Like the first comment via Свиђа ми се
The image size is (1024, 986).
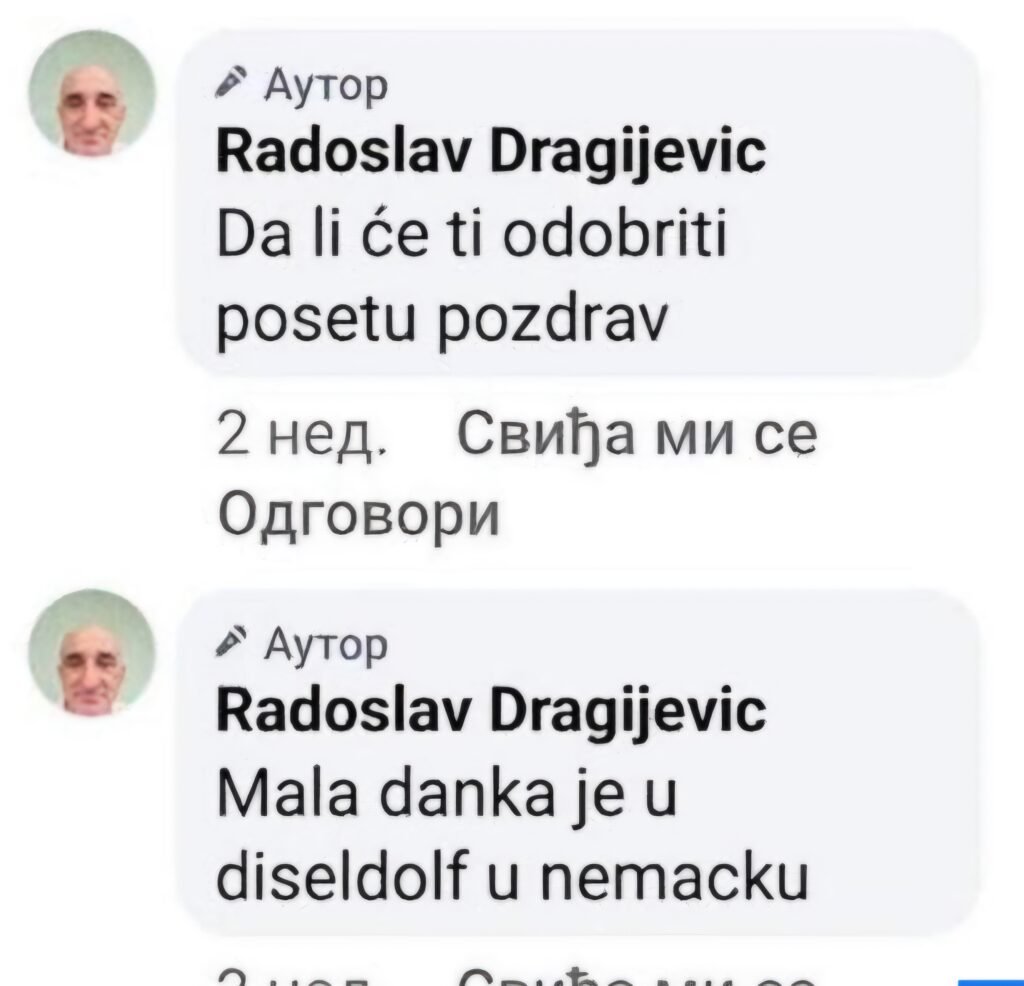pyautogui.click(x=637, y=436)
